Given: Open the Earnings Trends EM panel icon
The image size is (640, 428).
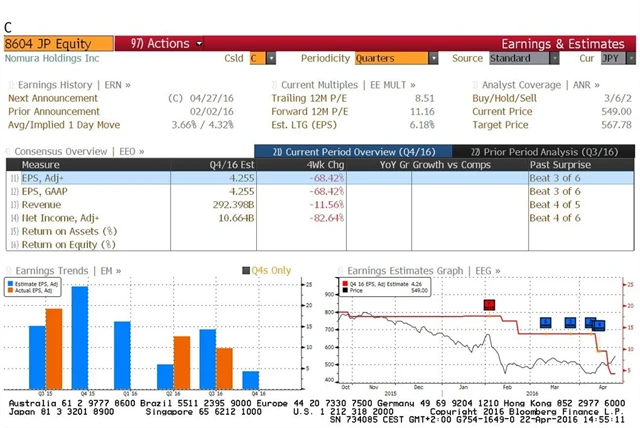Looking at the screenshot, I should coord(9,270).
